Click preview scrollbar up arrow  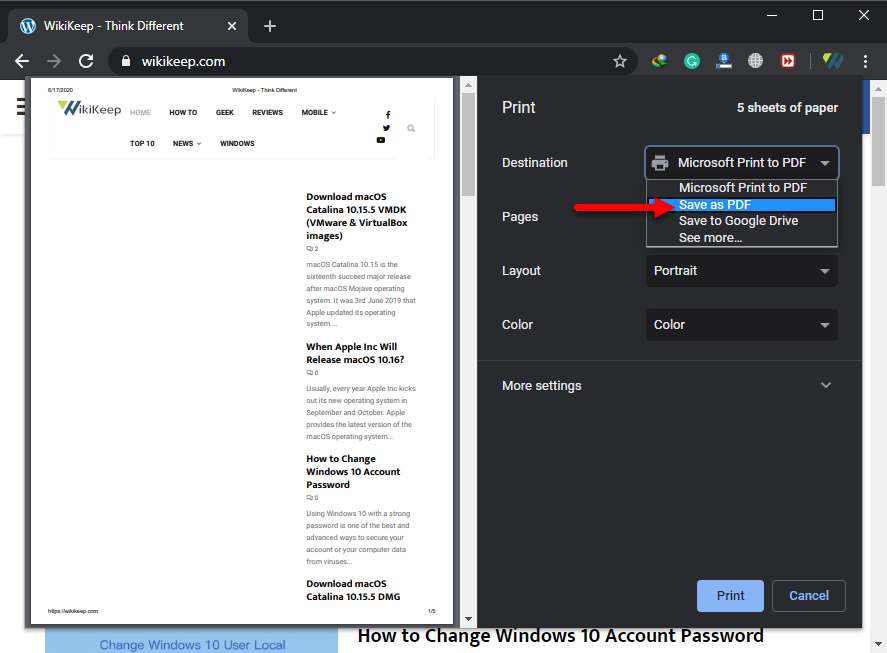click(468, 85)
